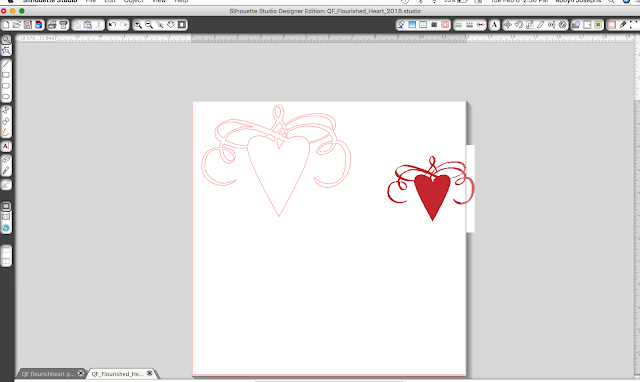Select the Draw a Curve Shape tool
This screenshot has width=640, height=382.
[x=6, y=122]
